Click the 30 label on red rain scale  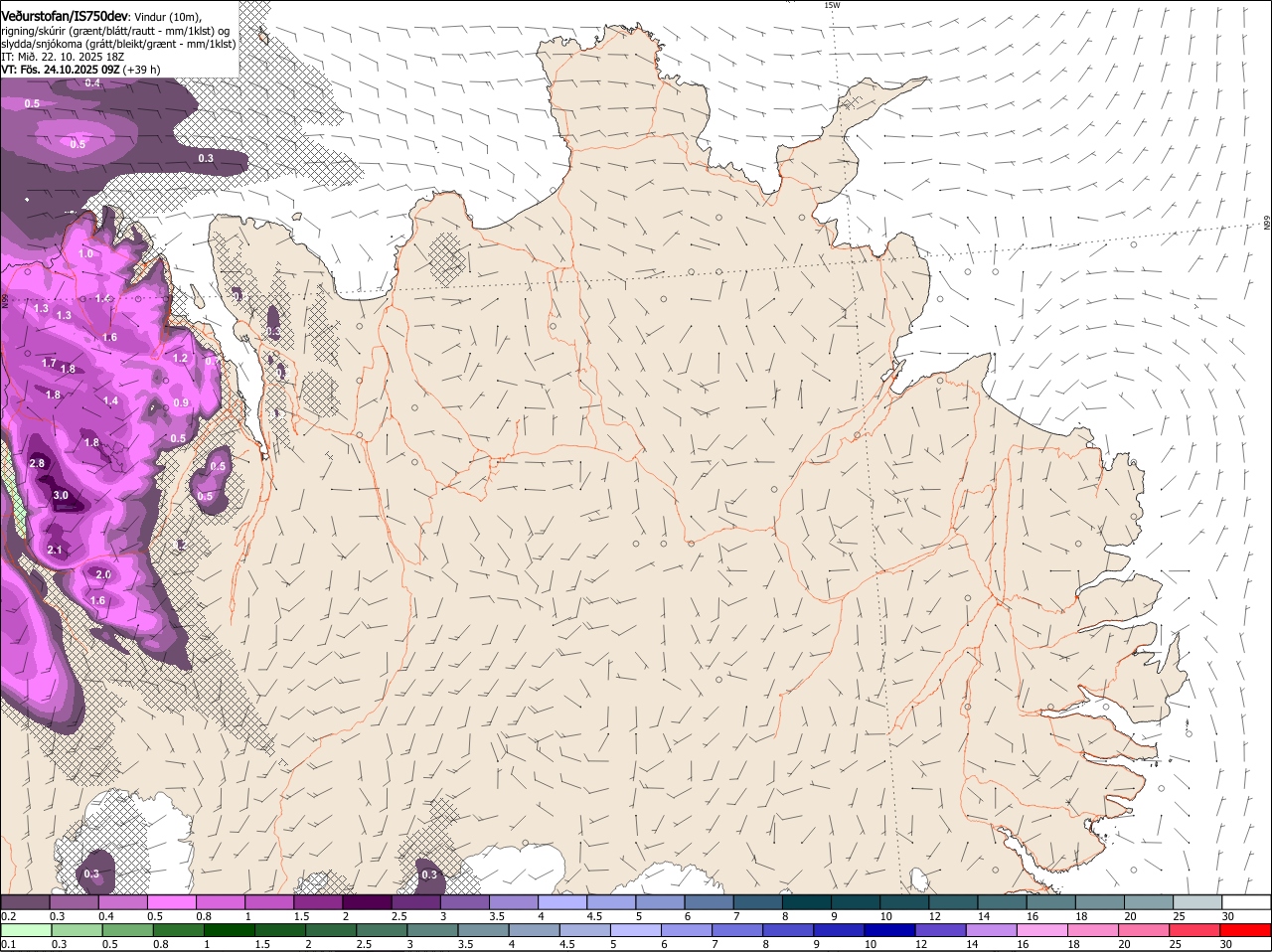point(1225,944)
